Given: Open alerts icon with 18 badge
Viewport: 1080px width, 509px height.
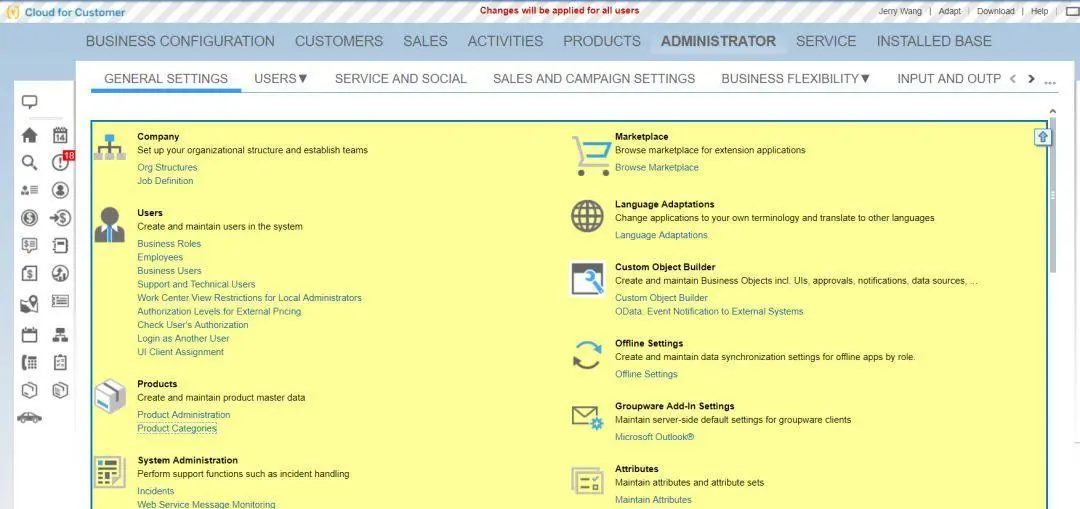Looking at the screenshot, I should coord(62,162).
